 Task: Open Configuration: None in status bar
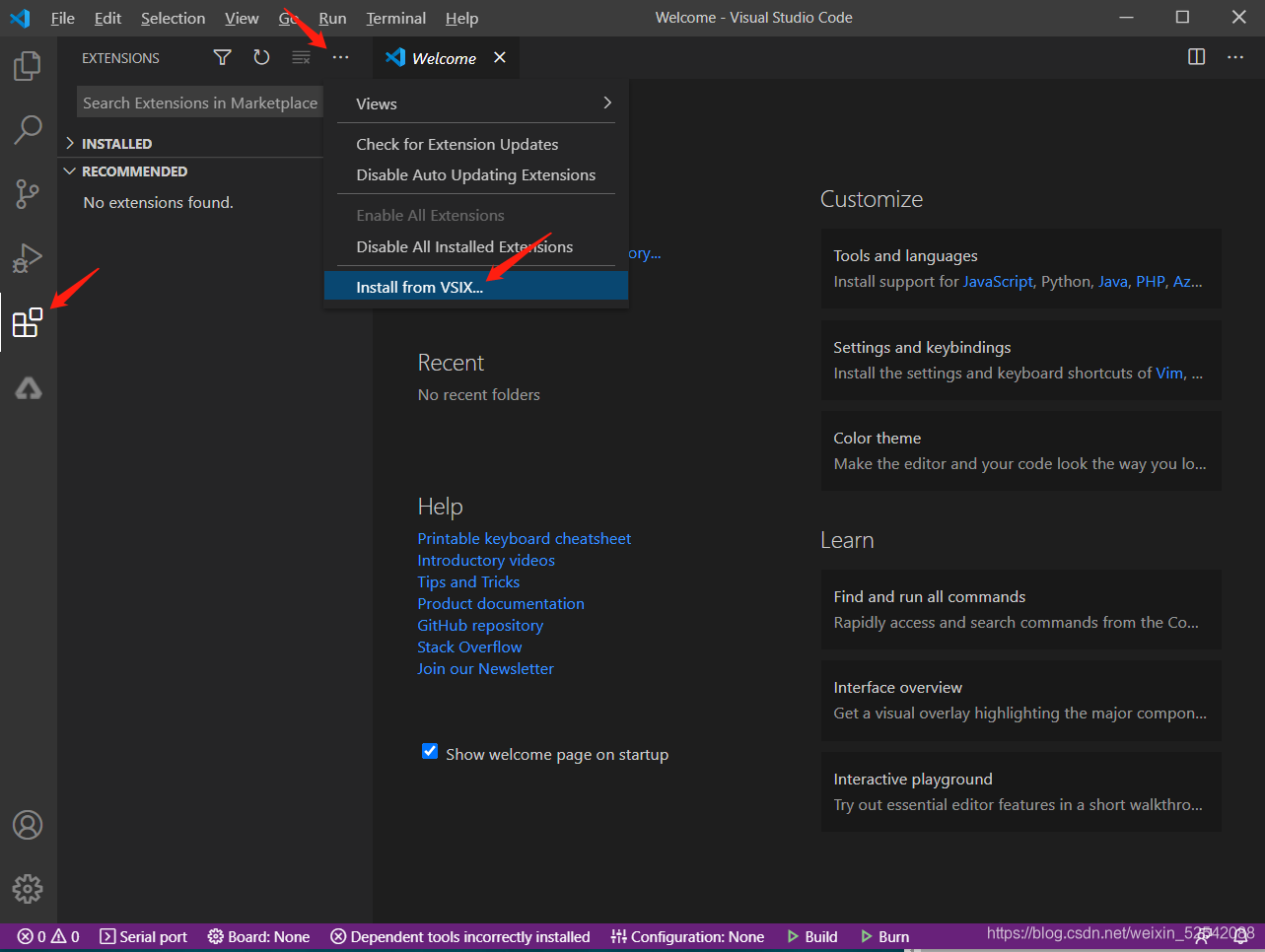(687, 936)
